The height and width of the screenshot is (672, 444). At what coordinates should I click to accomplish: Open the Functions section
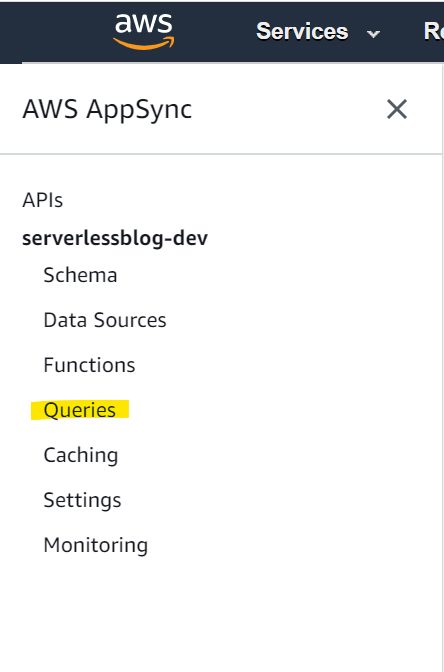pyautogui.click(x=89, y=365)
